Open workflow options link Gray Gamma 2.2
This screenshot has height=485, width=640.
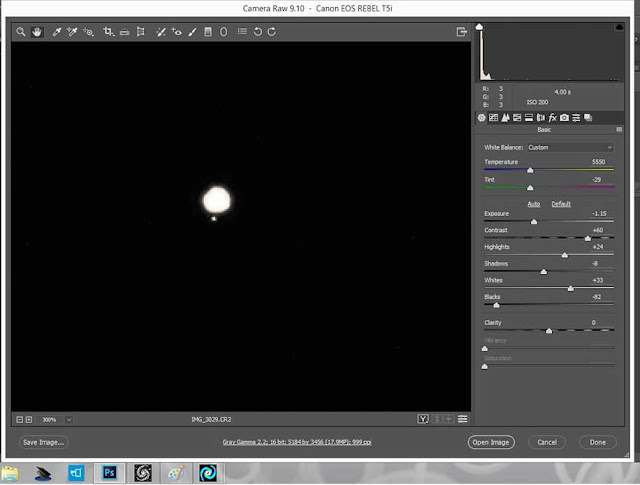coord(297,442)
